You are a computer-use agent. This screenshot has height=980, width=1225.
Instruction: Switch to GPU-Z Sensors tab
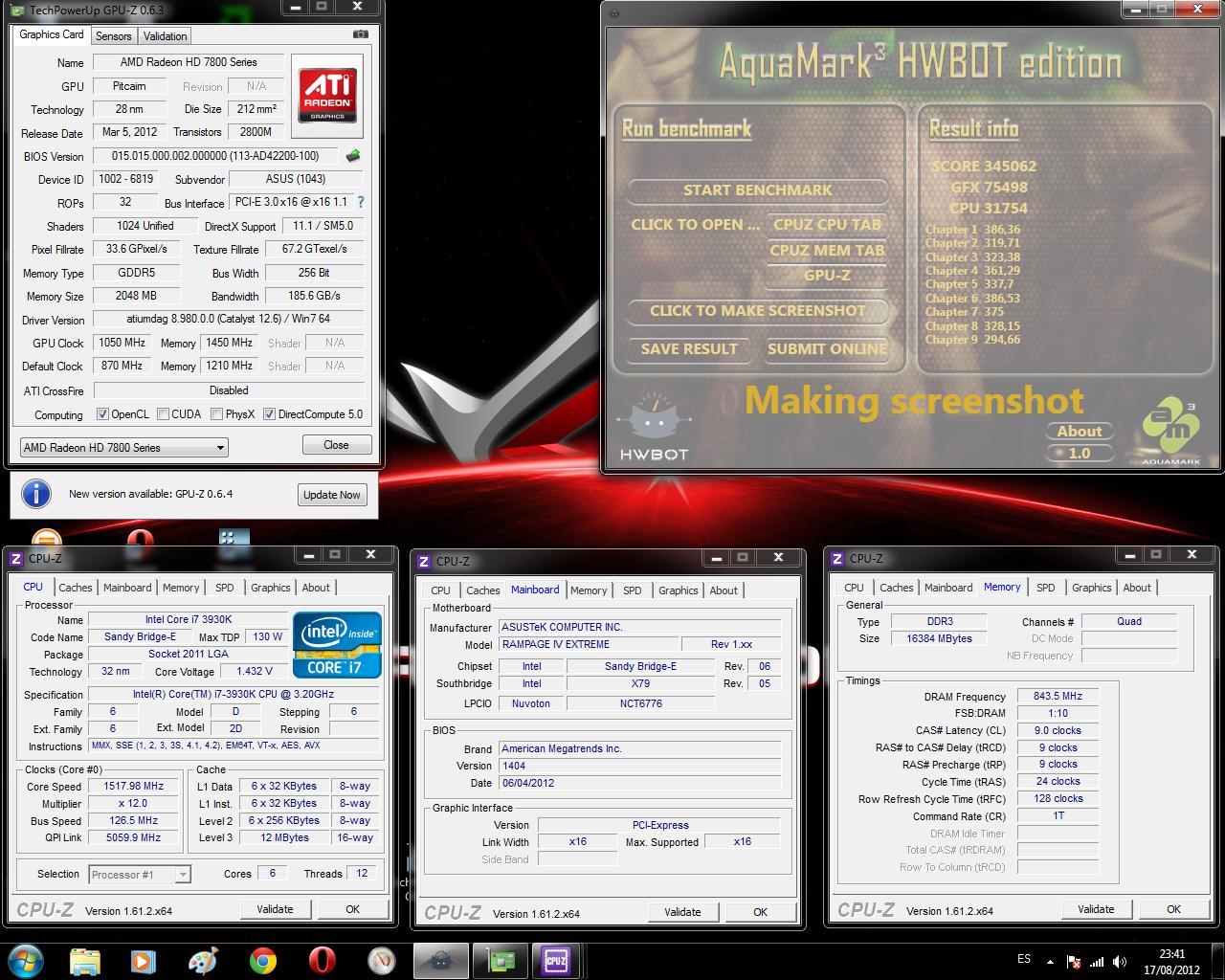click(113, 36)
